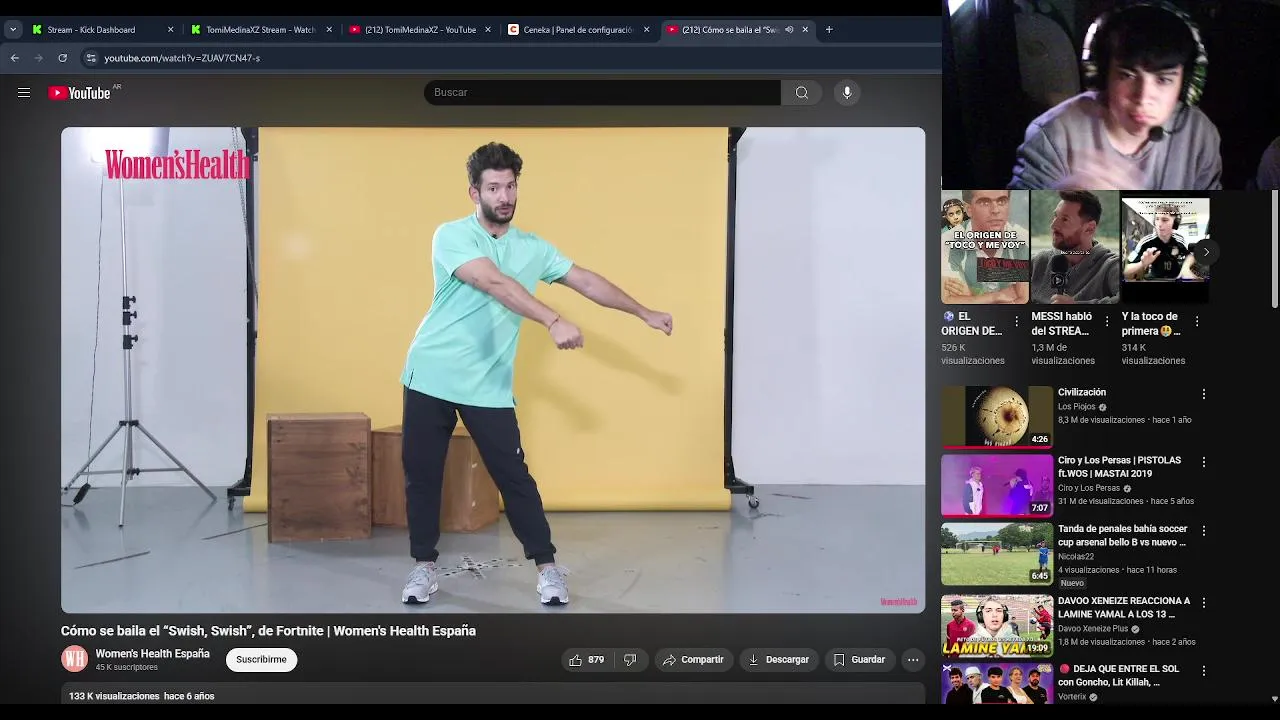
Task: Open PISTOLAS ft.WOS video thumbnail
Action: tap(997, 485)
